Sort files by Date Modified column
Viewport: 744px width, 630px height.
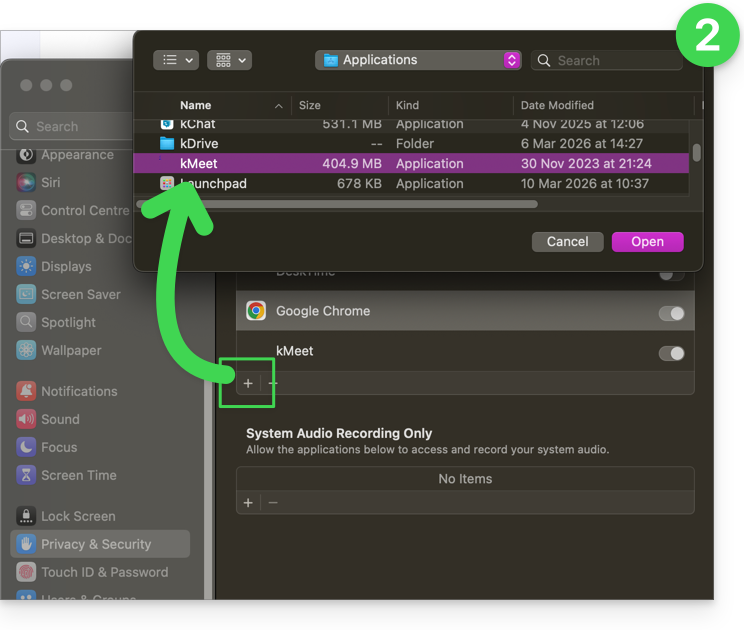(557, 105)
